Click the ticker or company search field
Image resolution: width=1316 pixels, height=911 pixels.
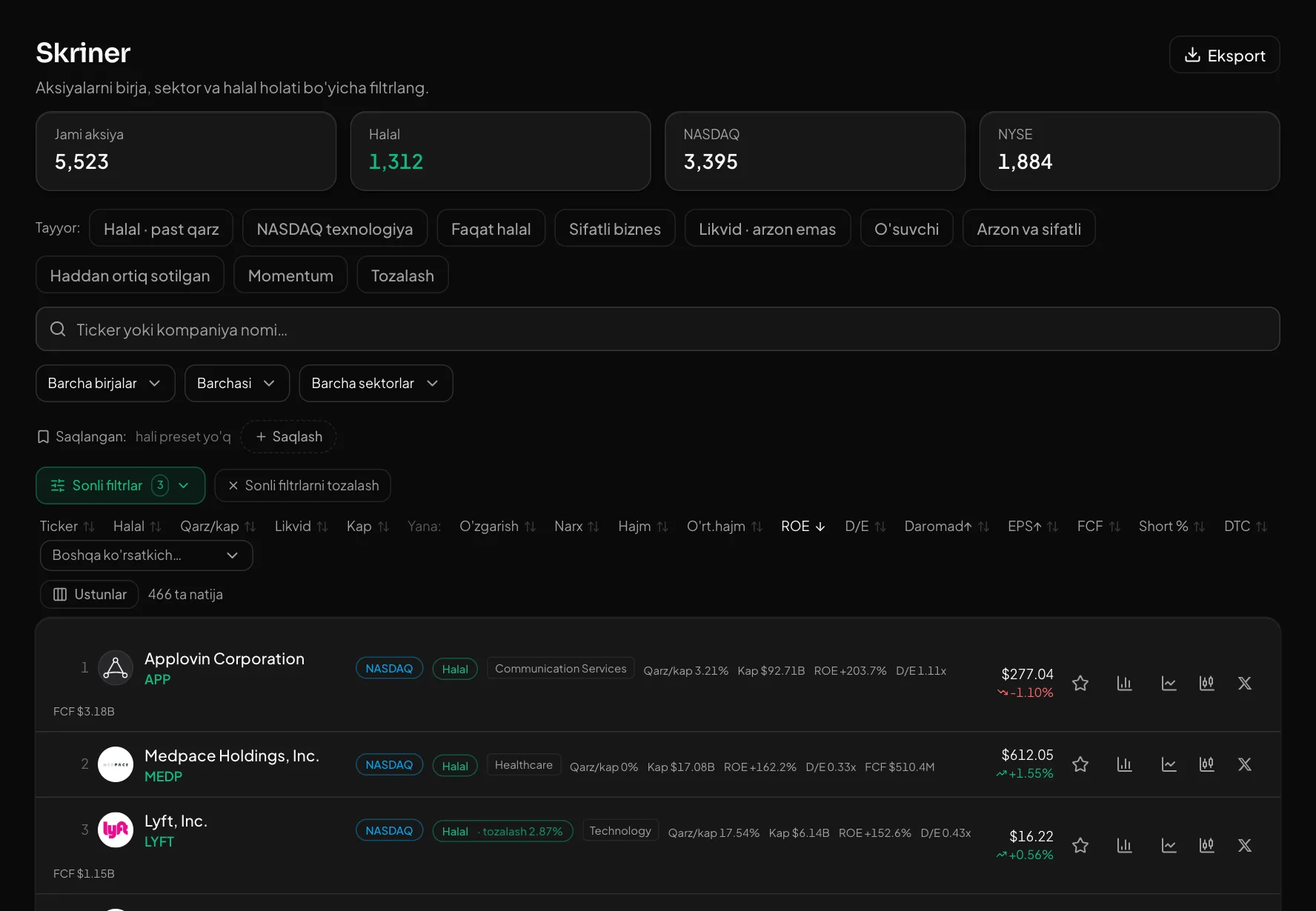click(658, 329)
